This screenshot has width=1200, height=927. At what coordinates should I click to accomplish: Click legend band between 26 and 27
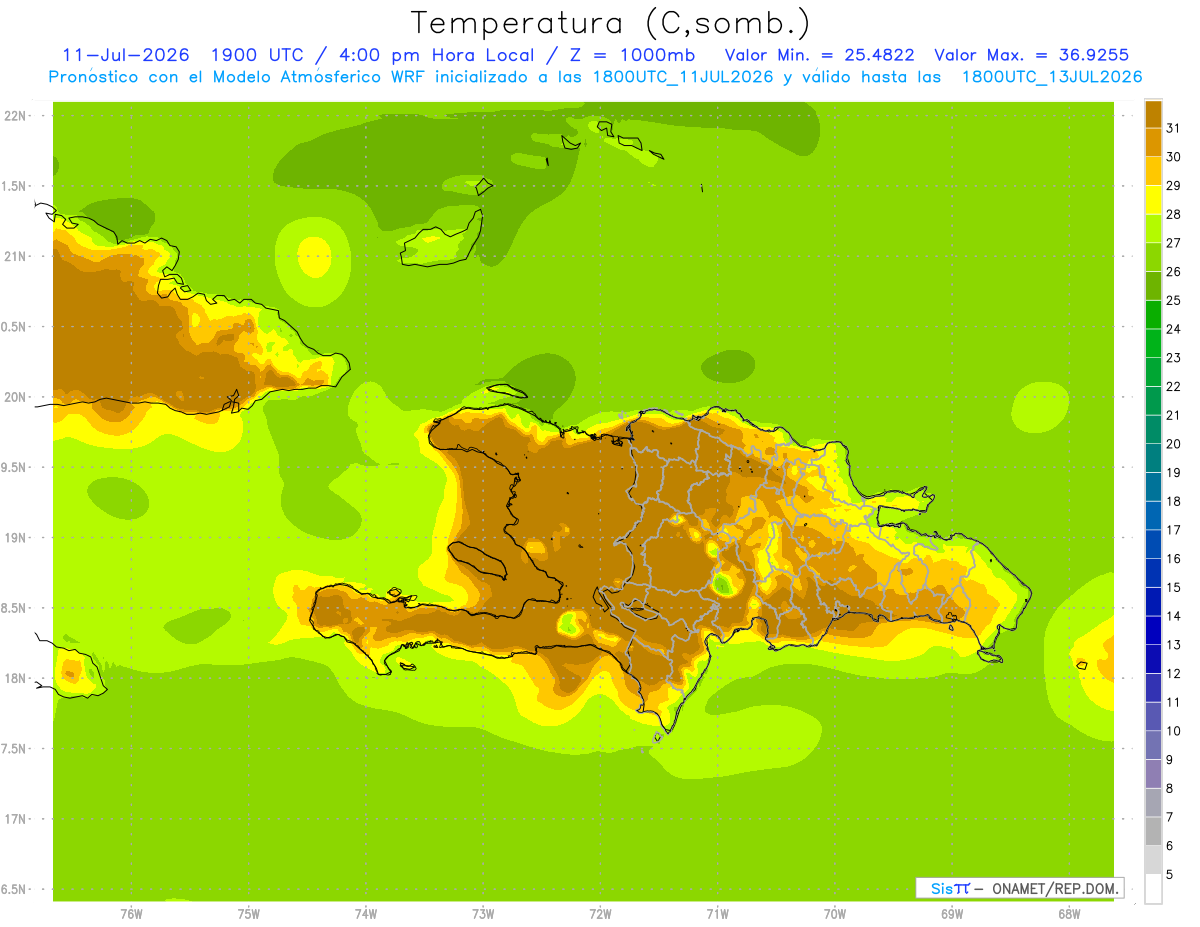point(1153,257)
